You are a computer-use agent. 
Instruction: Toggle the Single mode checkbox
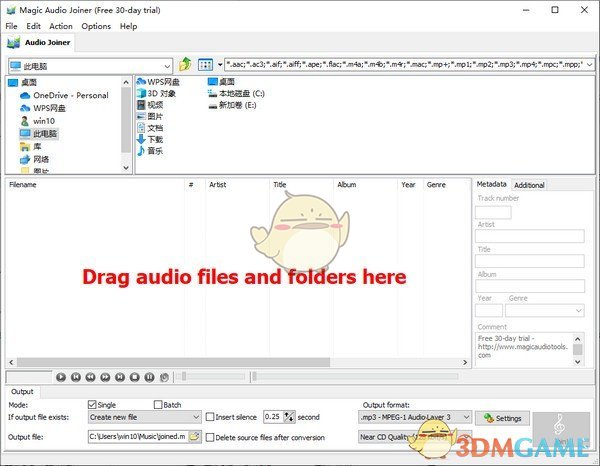click(x=92, y=404)
